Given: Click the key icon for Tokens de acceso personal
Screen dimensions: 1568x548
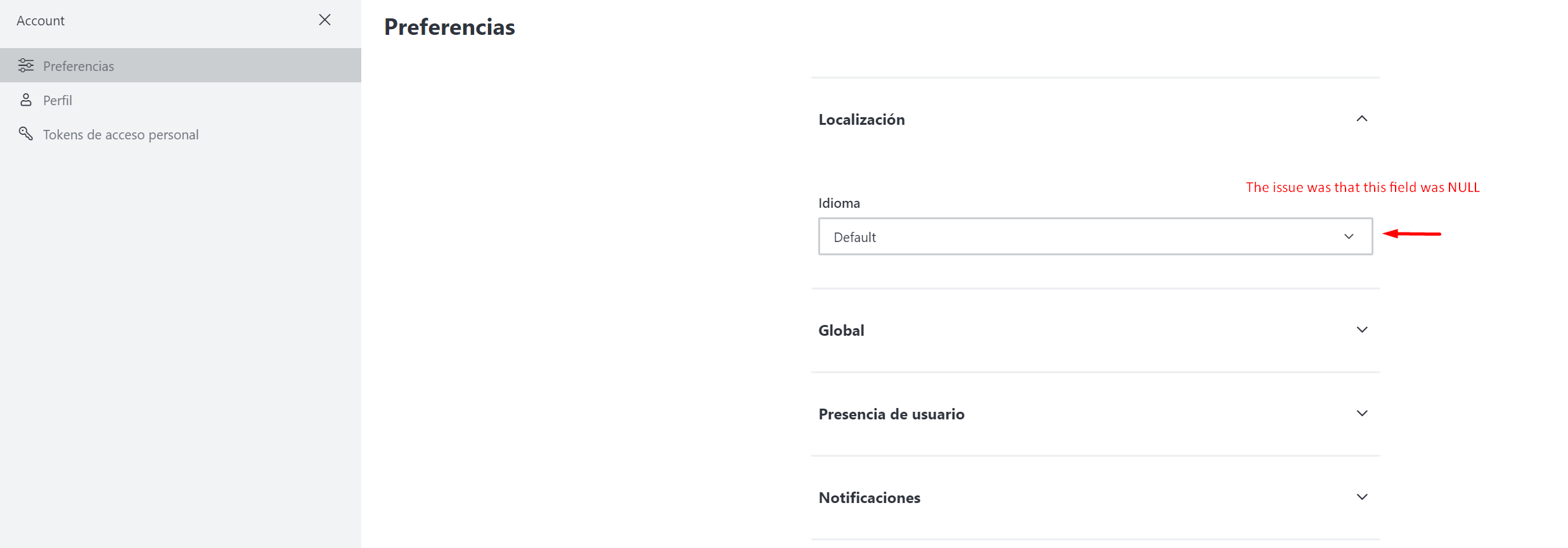Looking at the screenshot, I should [26, 134].
